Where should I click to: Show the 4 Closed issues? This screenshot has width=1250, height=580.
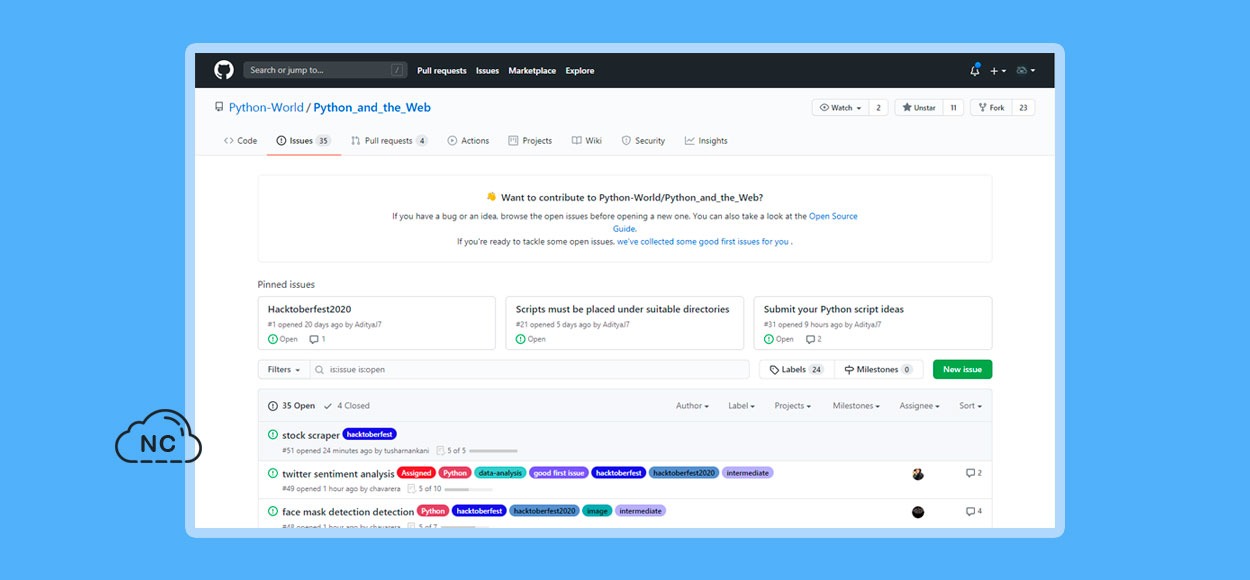click(346, 406)
